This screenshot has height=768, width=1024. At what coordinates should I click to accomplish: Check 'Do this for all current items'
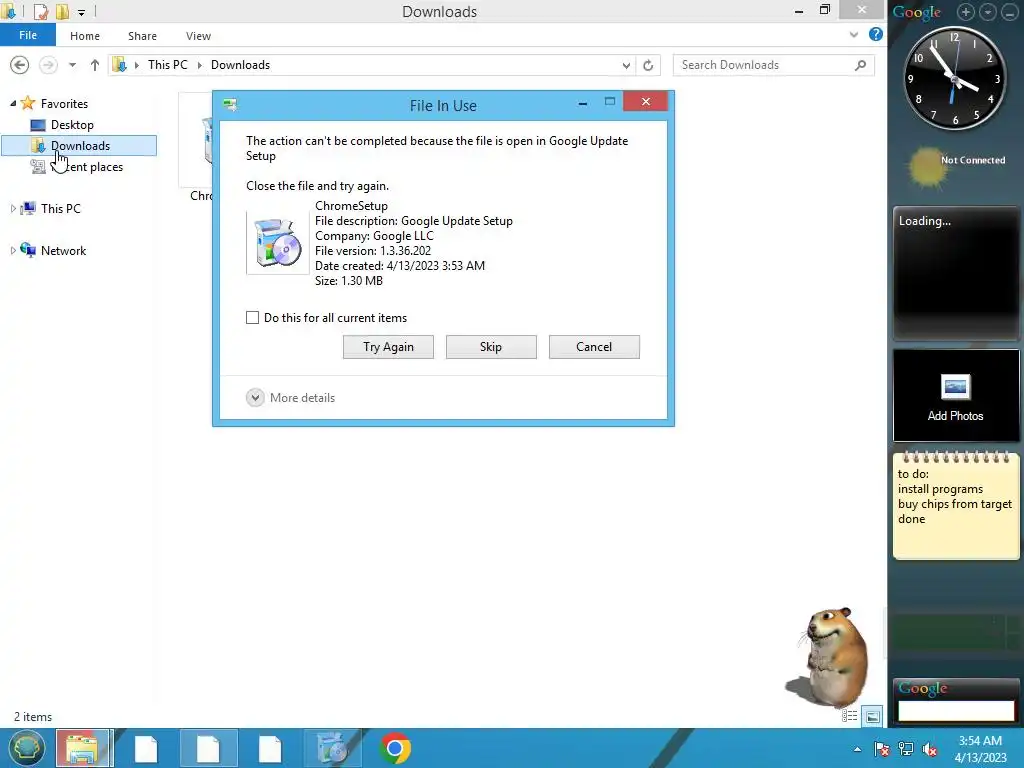click(252, 317)
